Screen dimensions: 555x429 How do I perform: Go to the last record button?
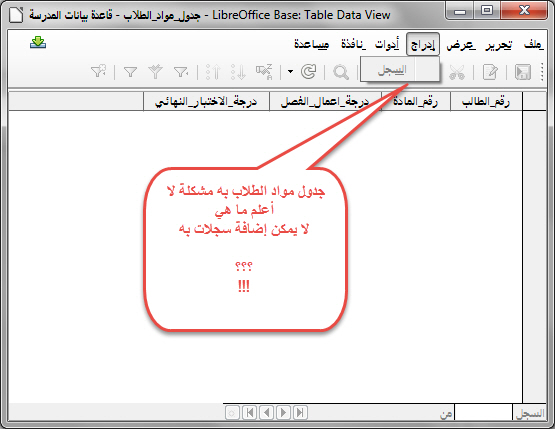point(300,412)
